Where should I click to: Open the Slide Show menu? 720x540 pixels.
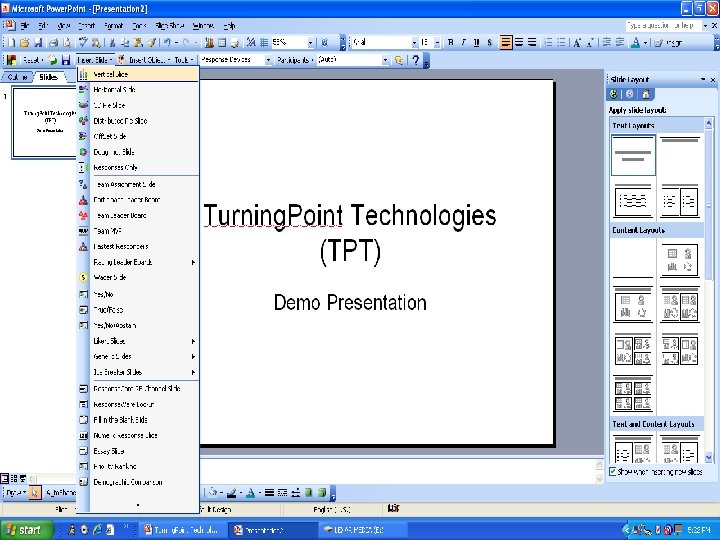[169, 26]
